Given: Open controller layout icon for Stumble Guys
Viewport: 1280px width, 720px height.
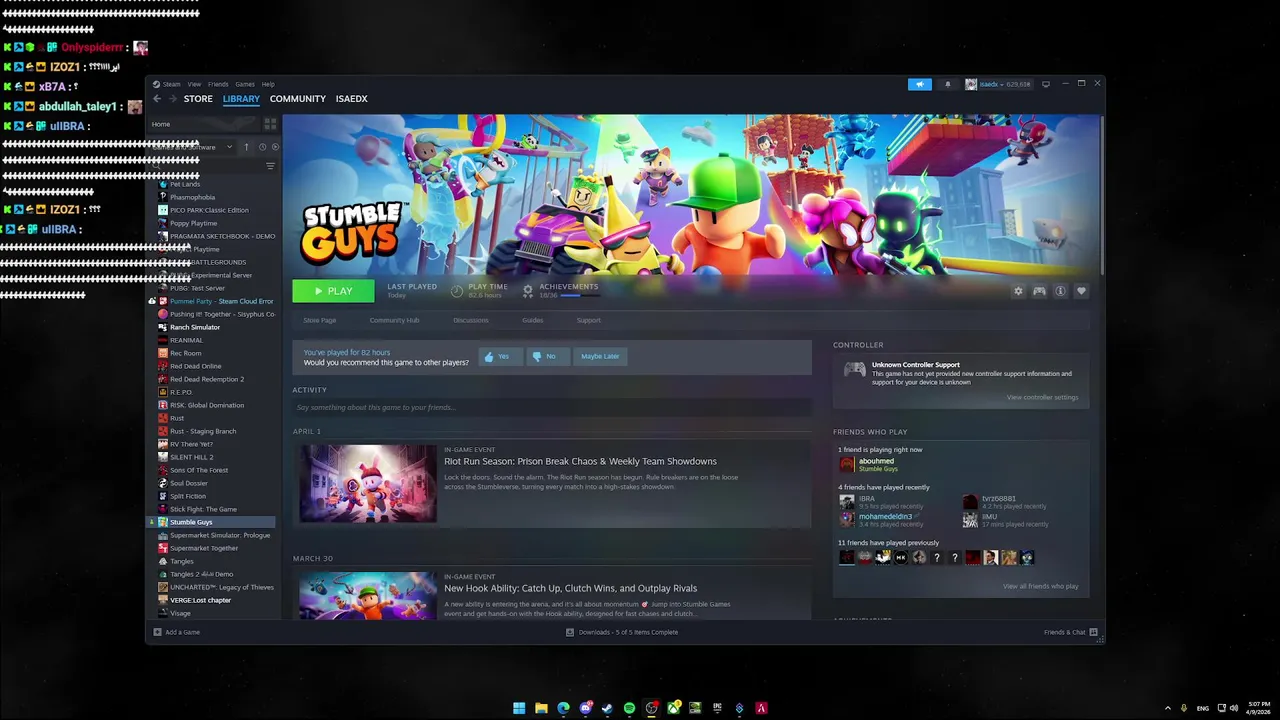Looking at the screenshot, I should point(1039,291).
